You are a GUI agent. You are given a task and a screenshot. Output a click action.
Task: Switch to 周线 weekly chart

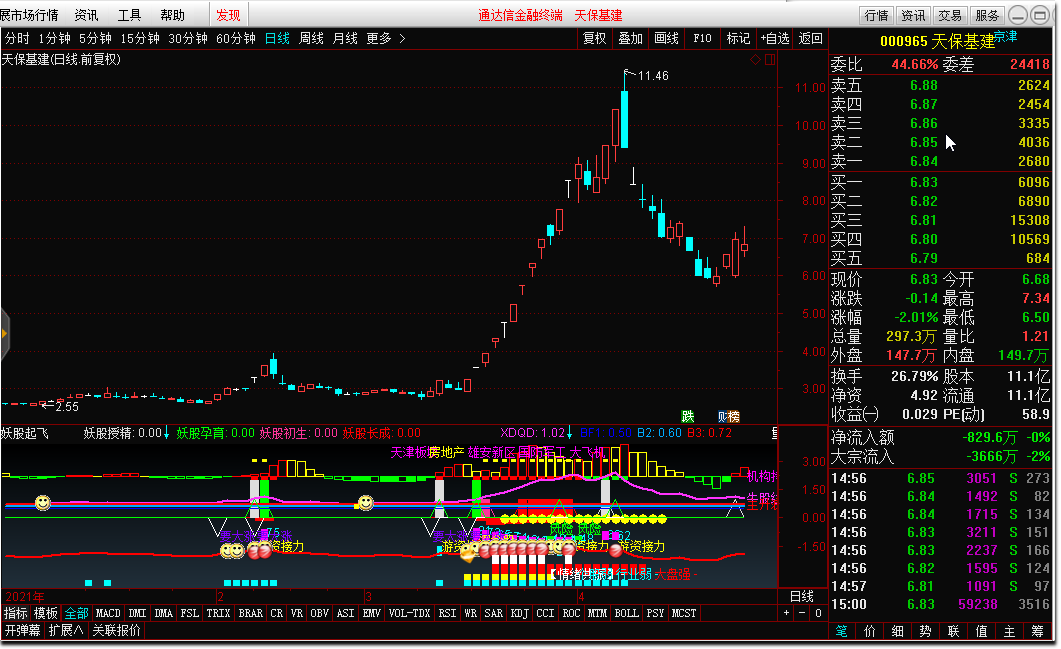coord(311,39)
